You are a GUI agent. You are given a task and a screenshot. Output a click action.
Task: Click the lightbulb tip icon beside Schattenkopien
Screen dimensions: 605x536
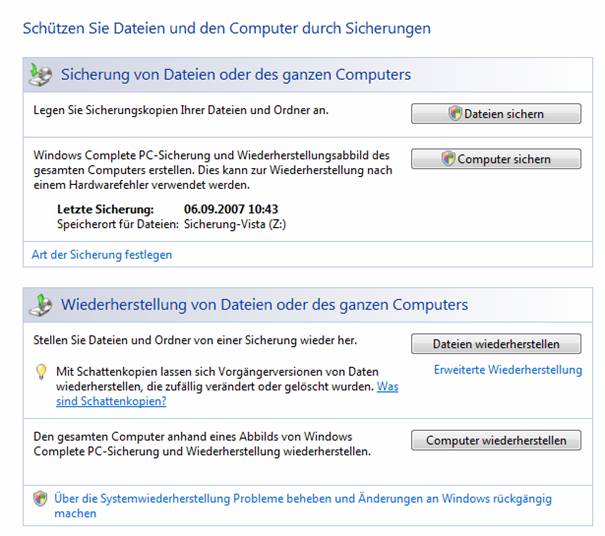tap(41, 372)
